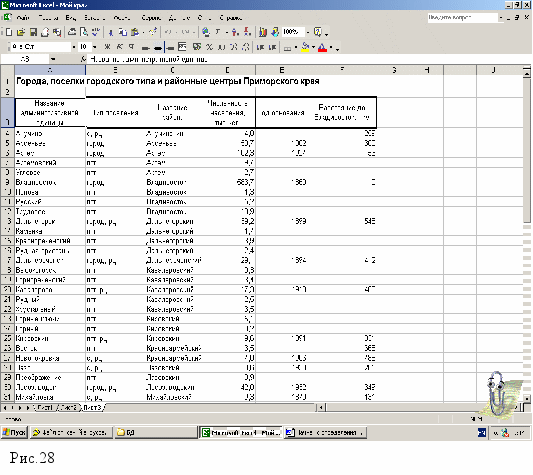Toggle left text alignment
The height and width of the screenshot is (475, 533).
(x=145, y=47)
